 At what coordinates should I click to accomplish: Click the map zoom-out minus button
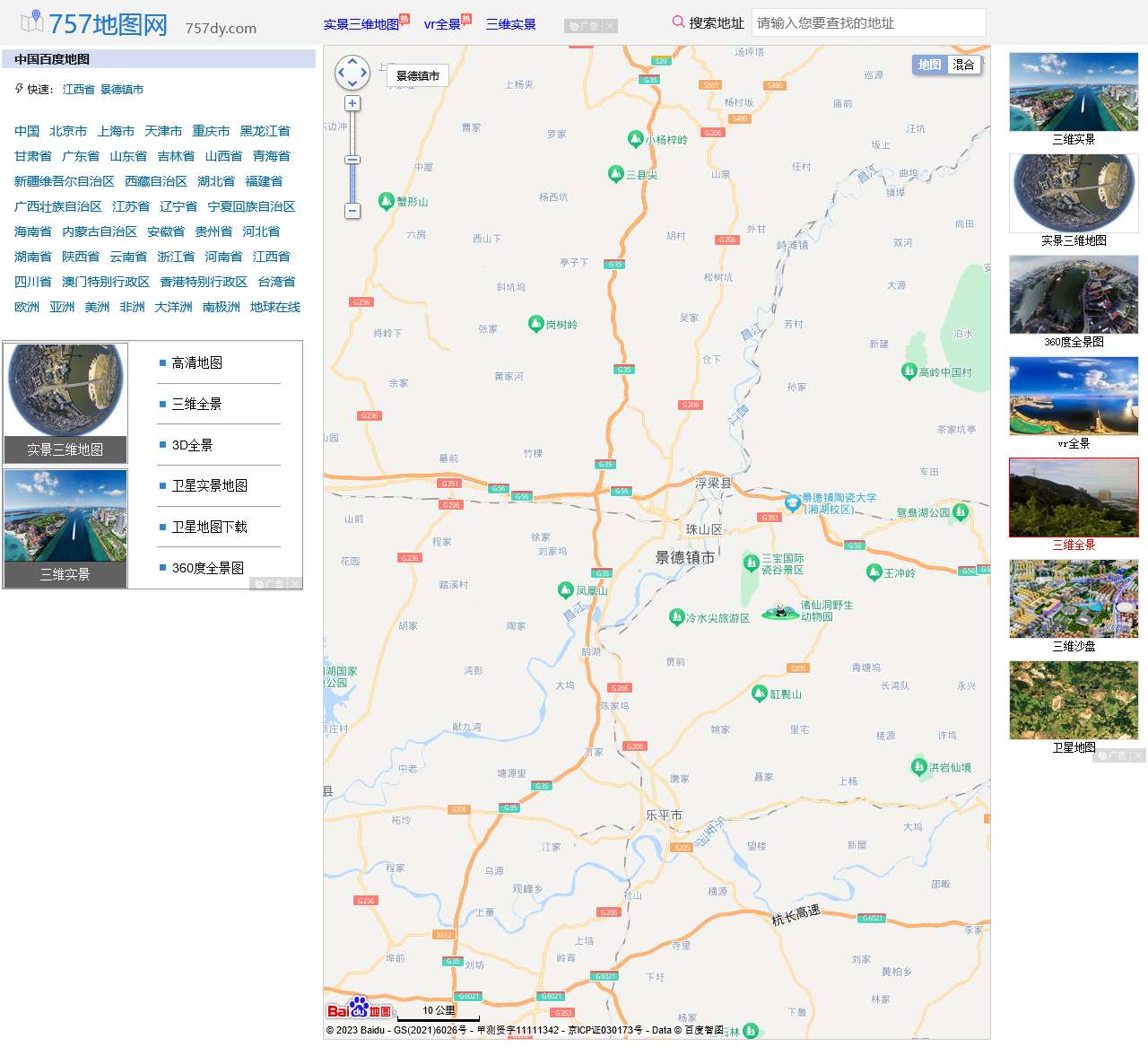(x=352, y=211)
